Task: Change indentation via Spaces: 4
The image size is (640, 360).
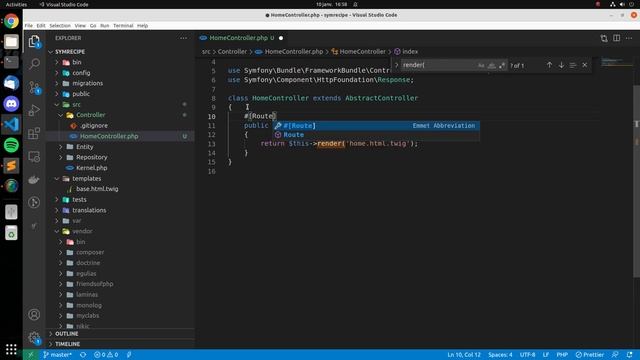Action: (x=500, y=355)
